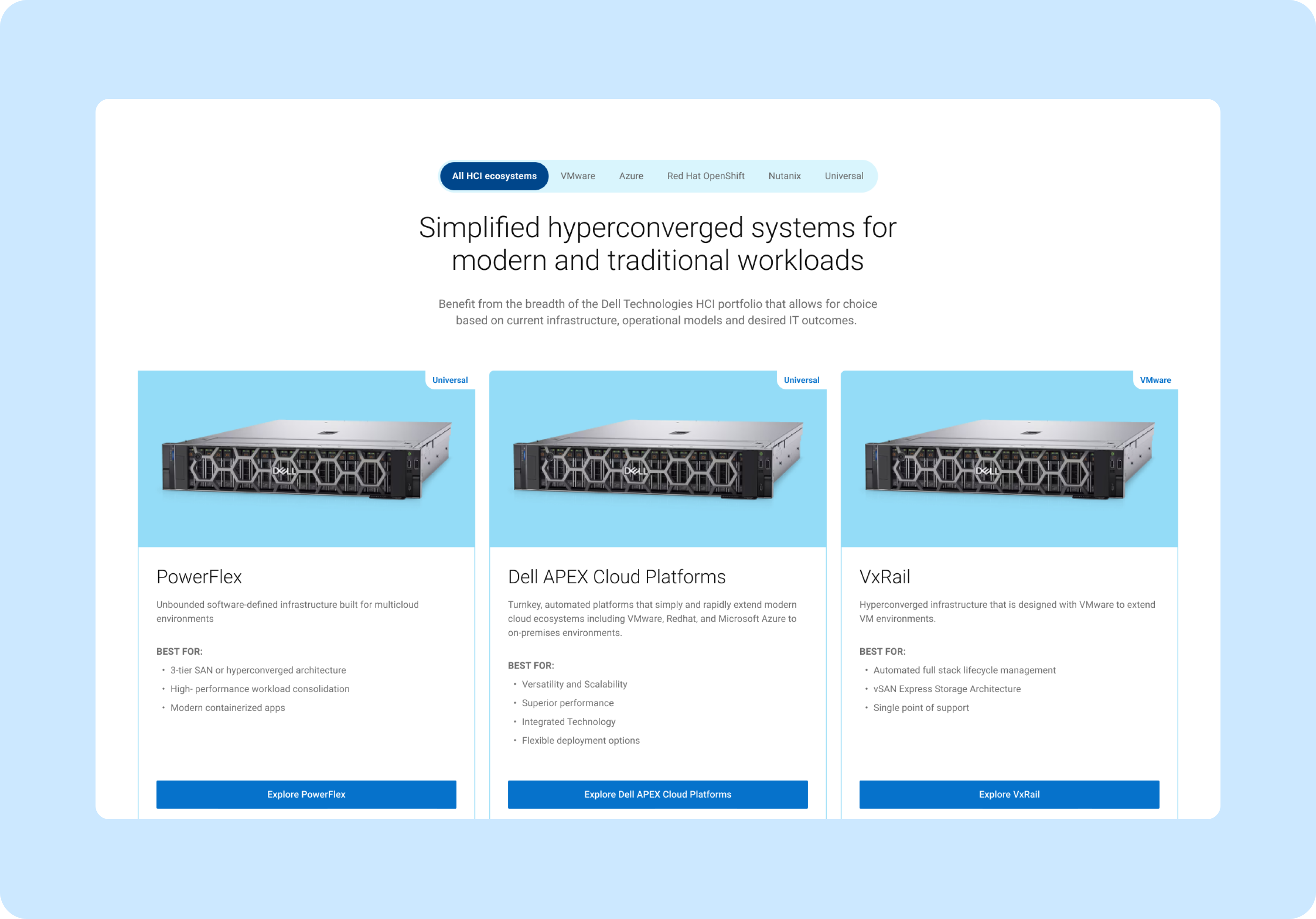Select 'Single point of support' bullet

(x=921, y=708)
